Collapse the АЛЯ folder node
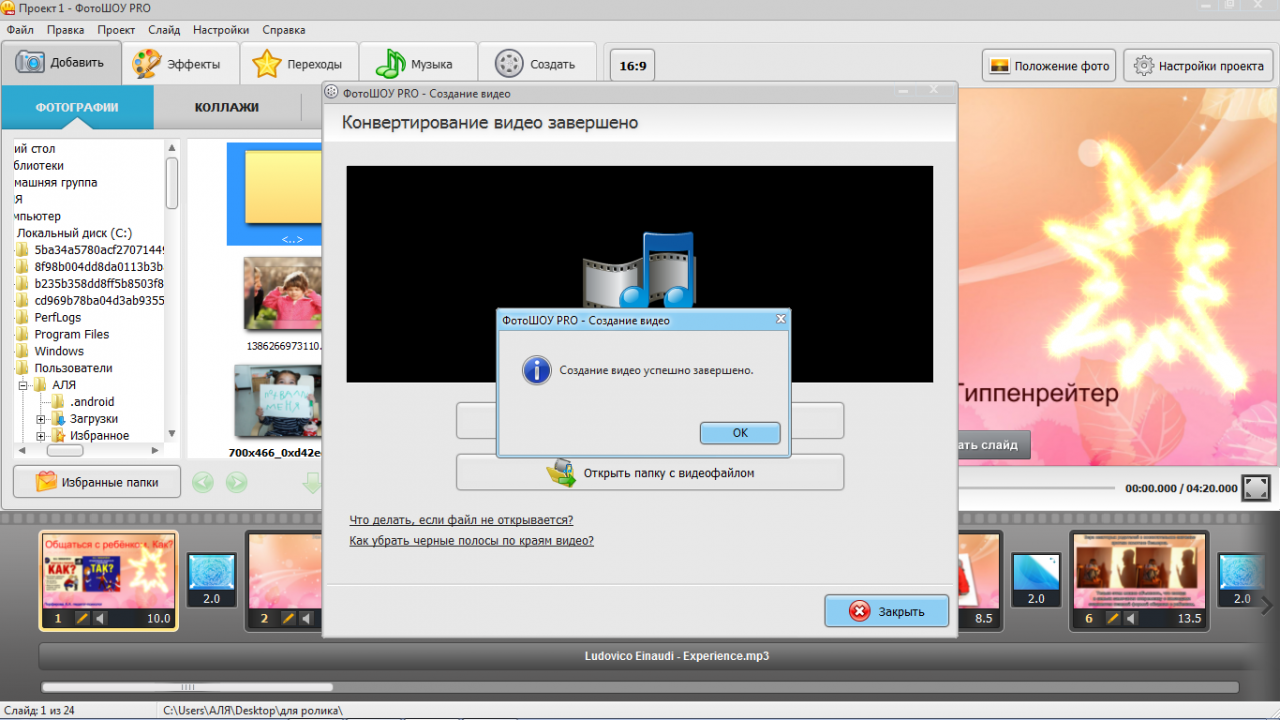 24,385
